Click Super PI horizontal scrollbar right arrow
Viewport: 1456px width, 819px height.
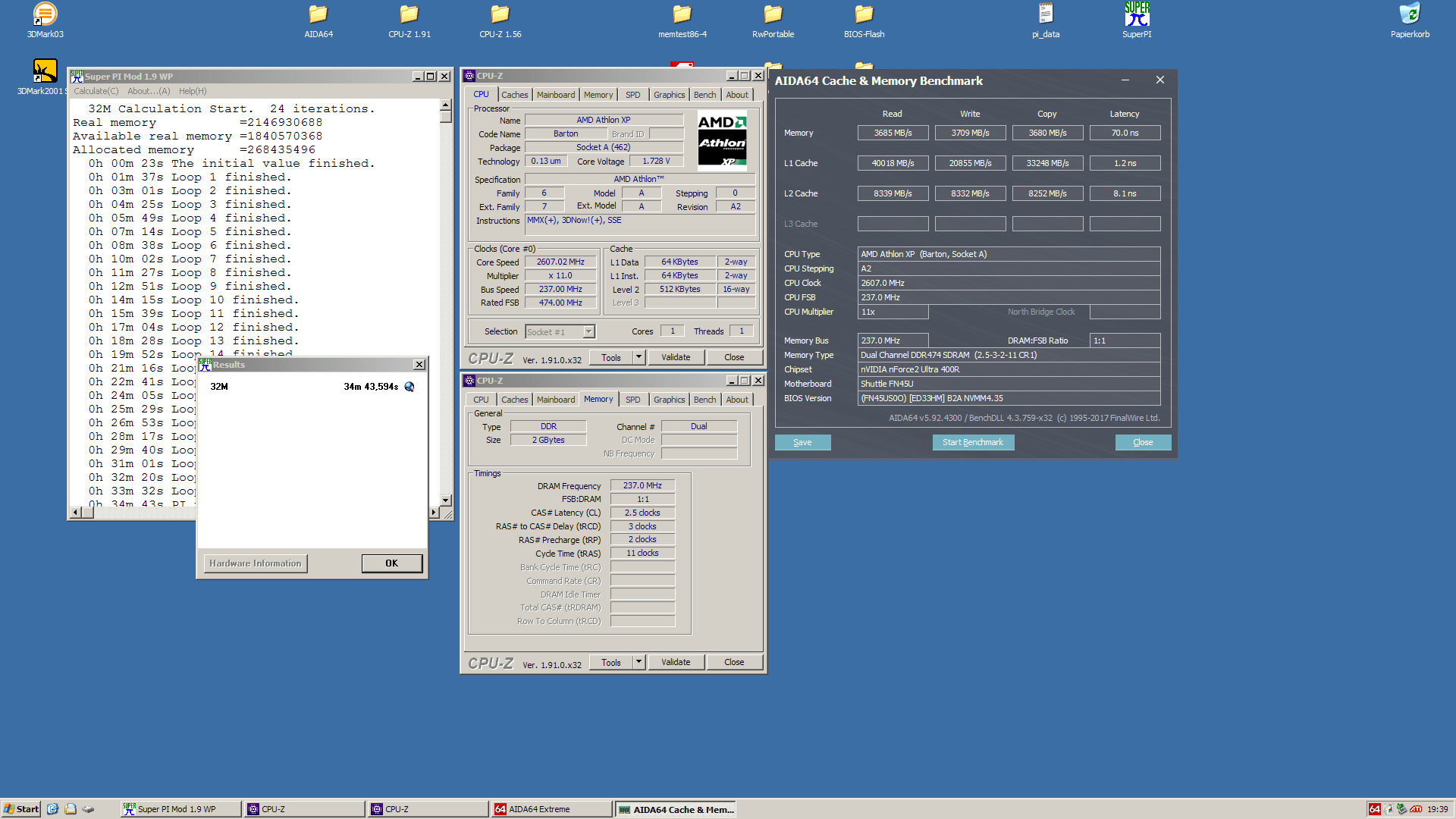point(434,513)
